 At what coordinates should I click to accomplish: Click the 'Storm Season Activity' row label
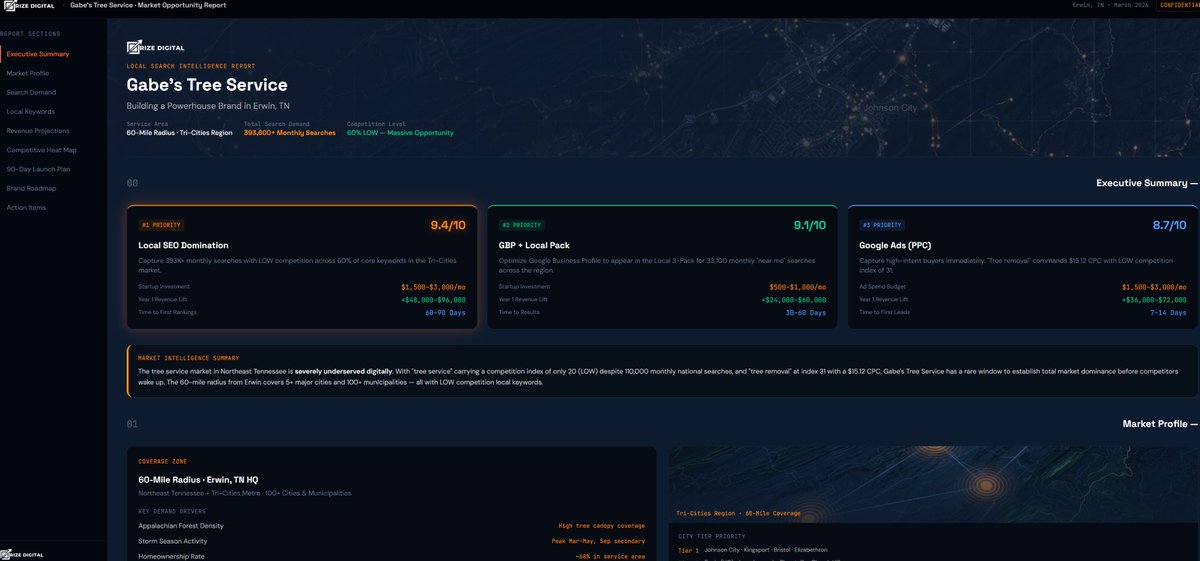(173, 541)
